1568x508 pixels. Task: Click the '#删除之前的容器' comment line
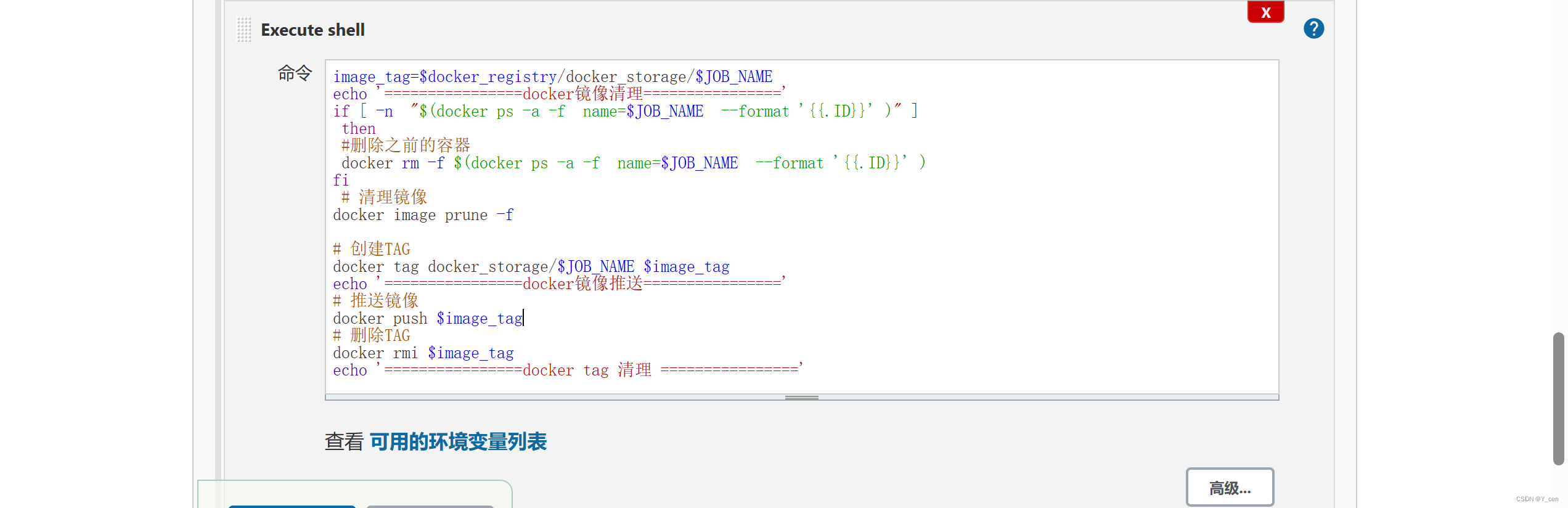pos(406,145)
